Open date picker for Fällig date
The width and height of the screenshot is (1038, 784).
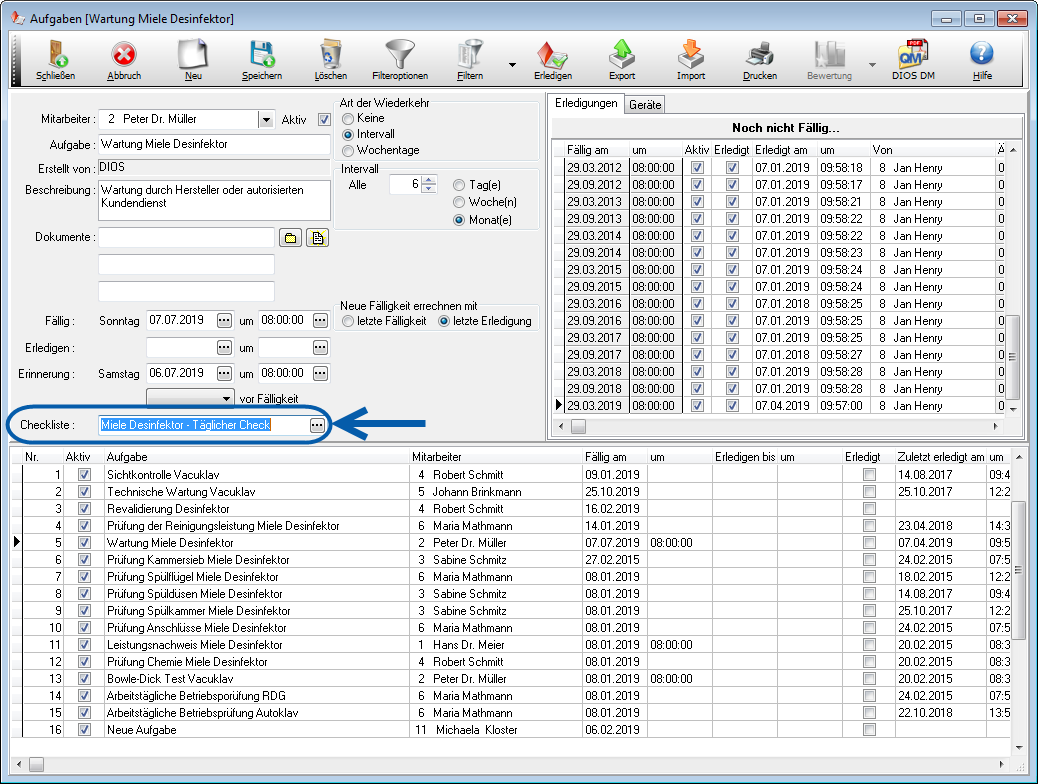point(224,320)
